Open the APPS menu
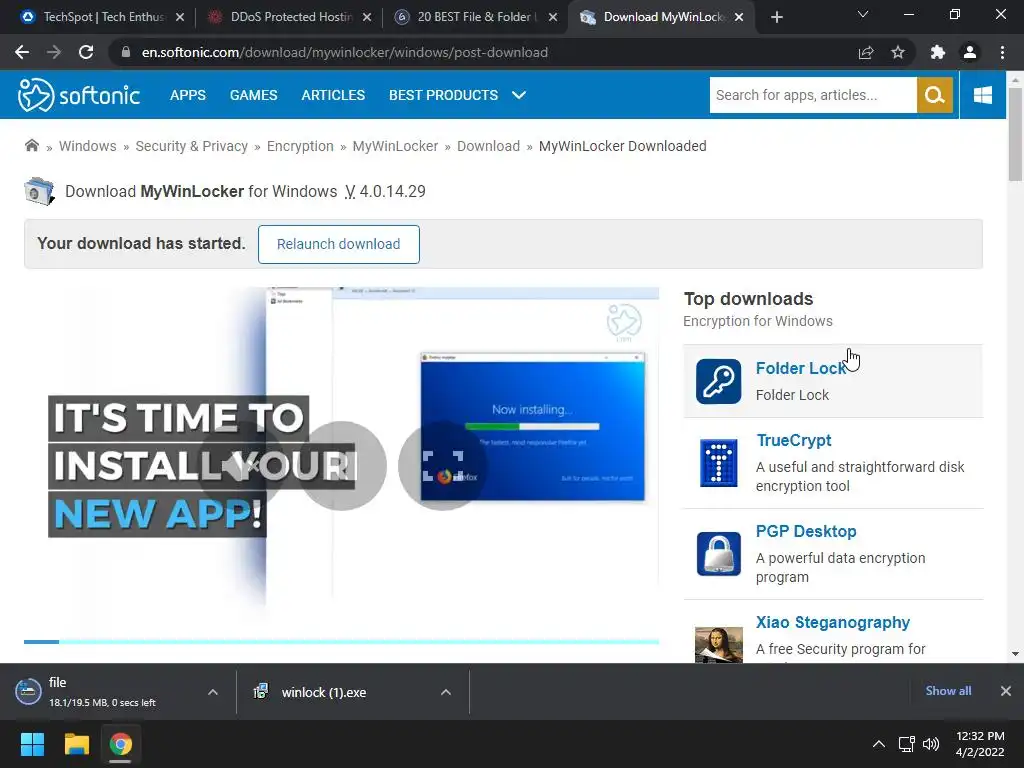 pyautogui.click(x=188, y=95)
